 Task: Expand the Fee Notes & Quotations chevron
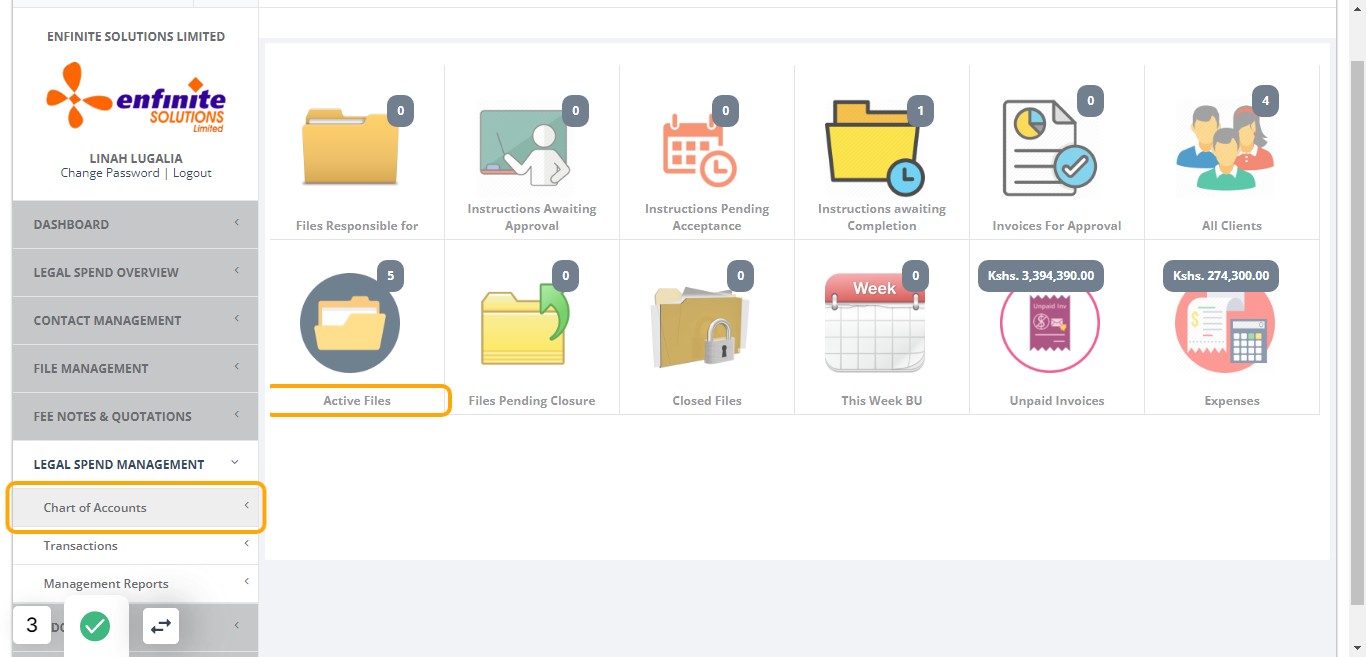point(237,415)
